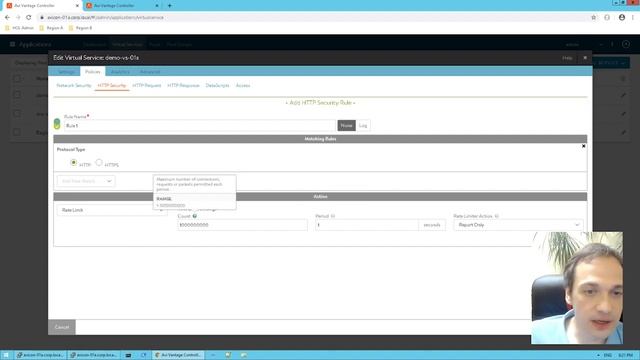Open the Region A bookmark folder

click(51, 28)
